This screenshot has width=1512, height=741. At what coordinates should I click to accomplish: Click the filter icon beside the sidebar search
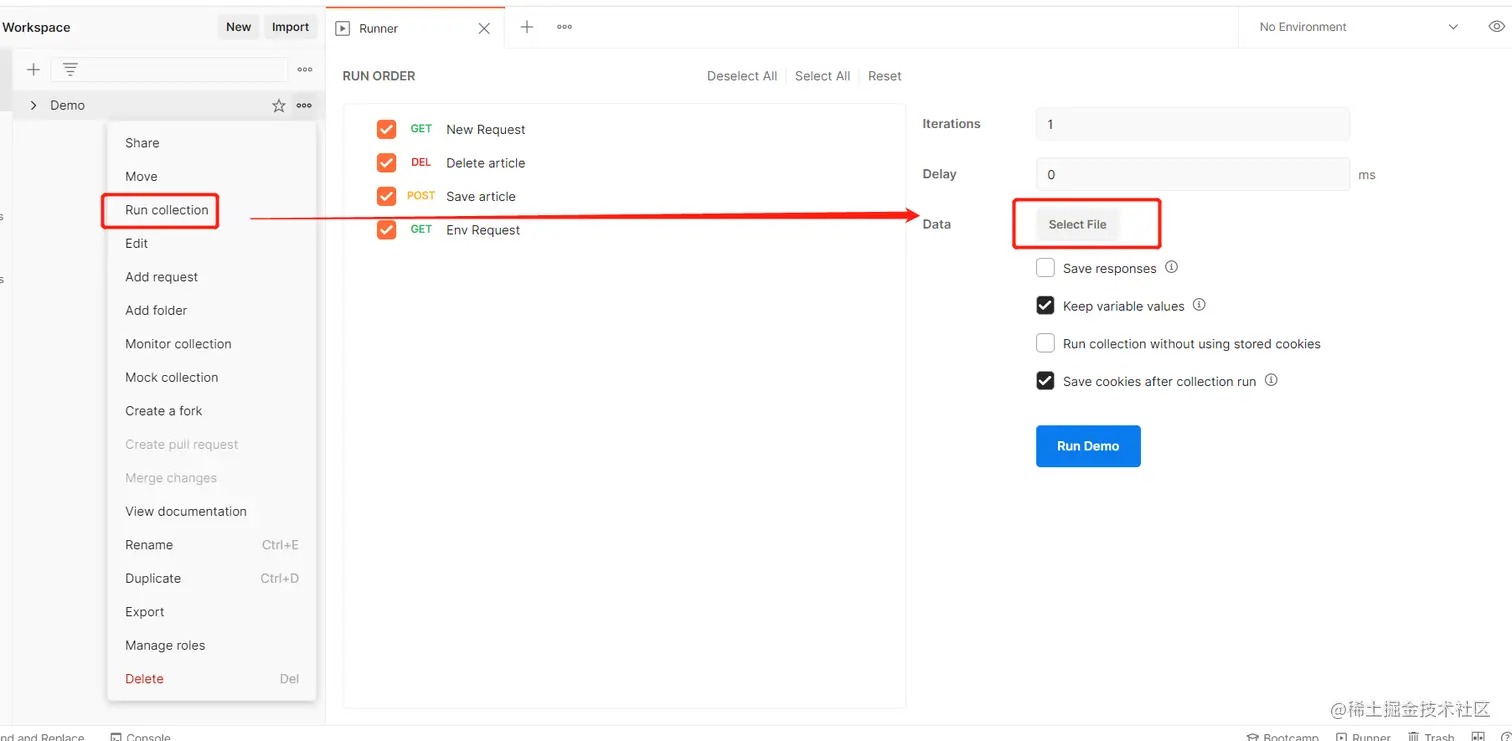(70, 69)
